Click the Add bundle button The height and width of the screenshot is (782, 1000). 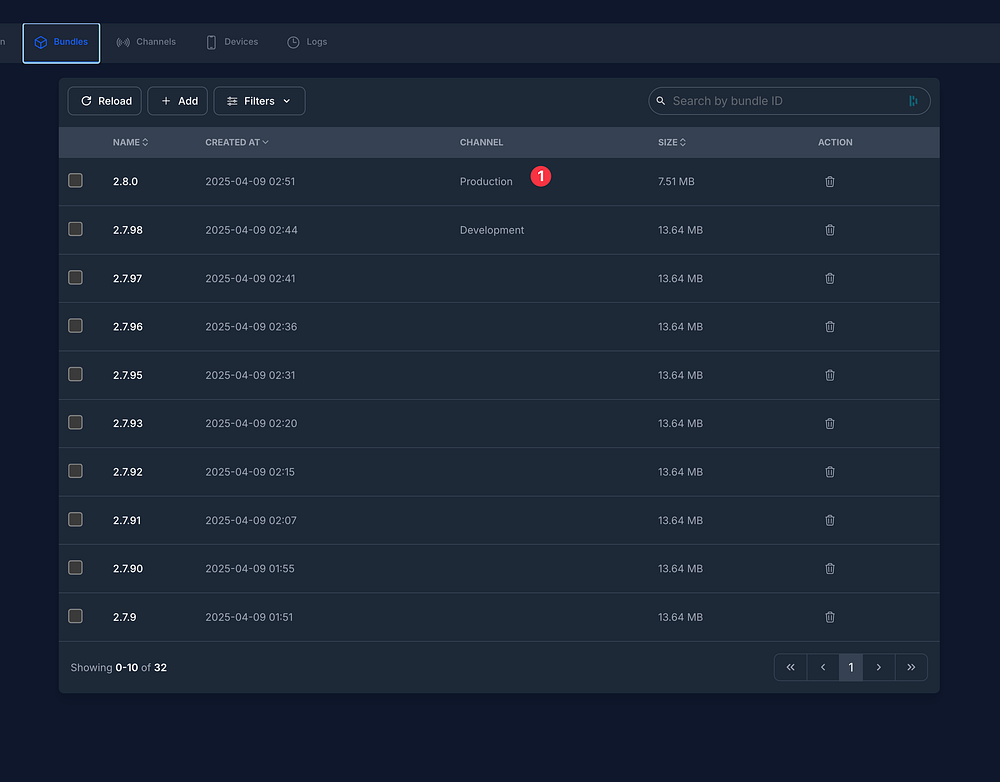[178, 101]
